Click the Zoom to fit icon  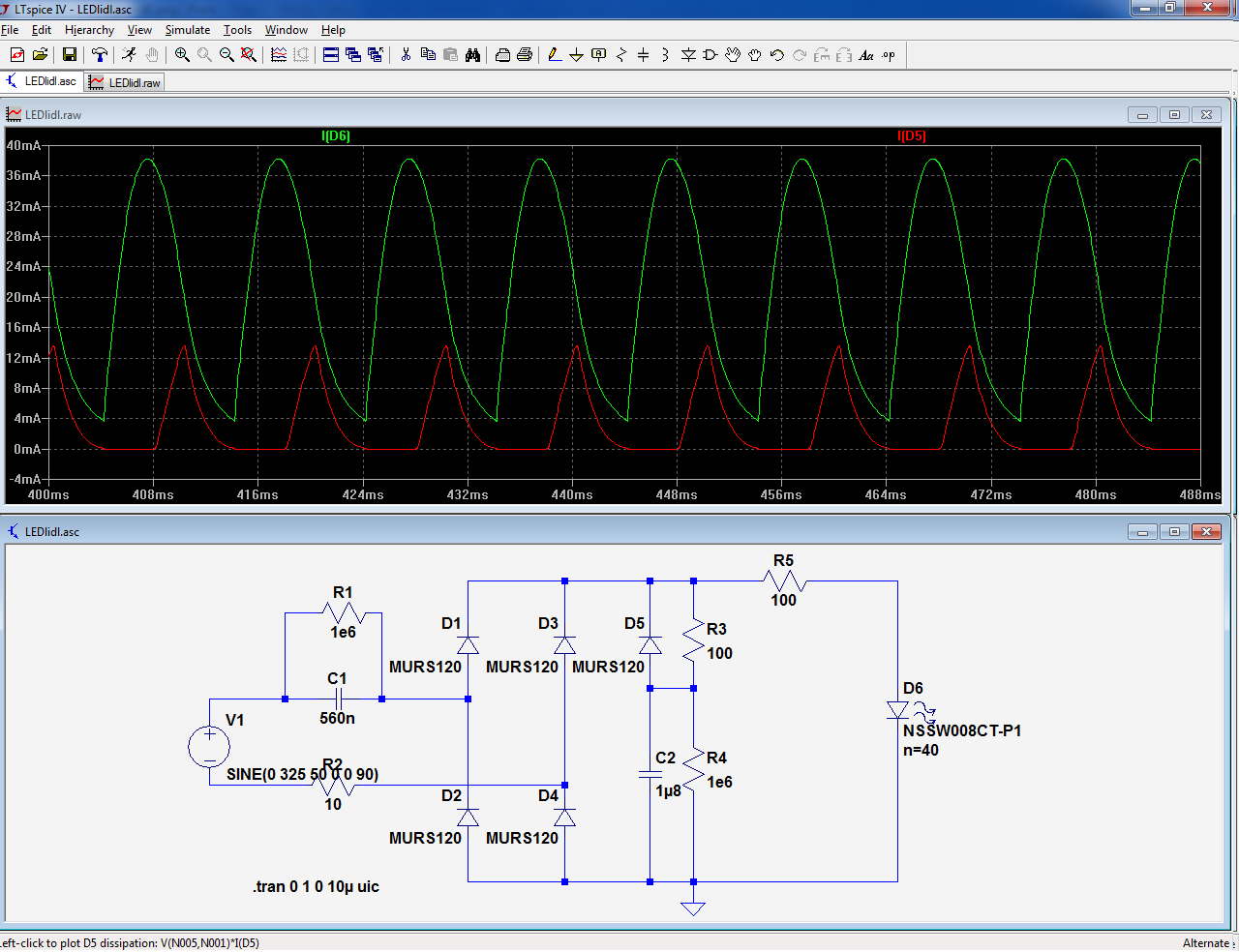pos(249,55)
